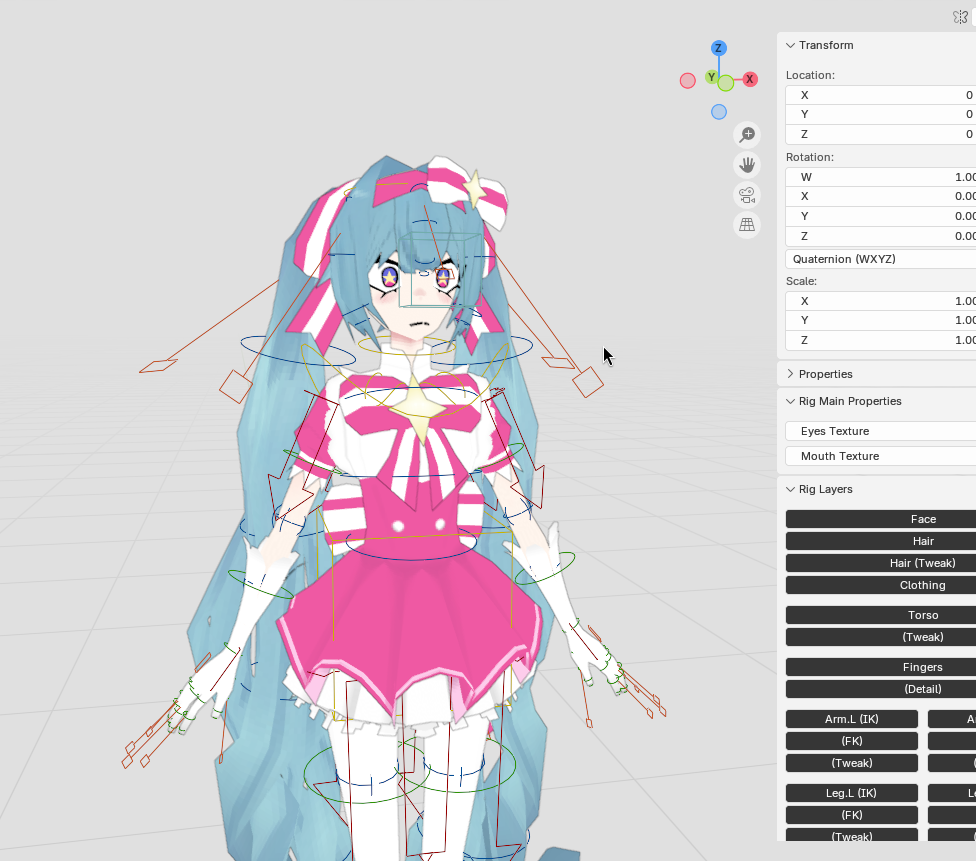Toggle the Leg.L (IK) layer
The height and width of the screenshot is (861, 976).
click(x=852, y=793)
